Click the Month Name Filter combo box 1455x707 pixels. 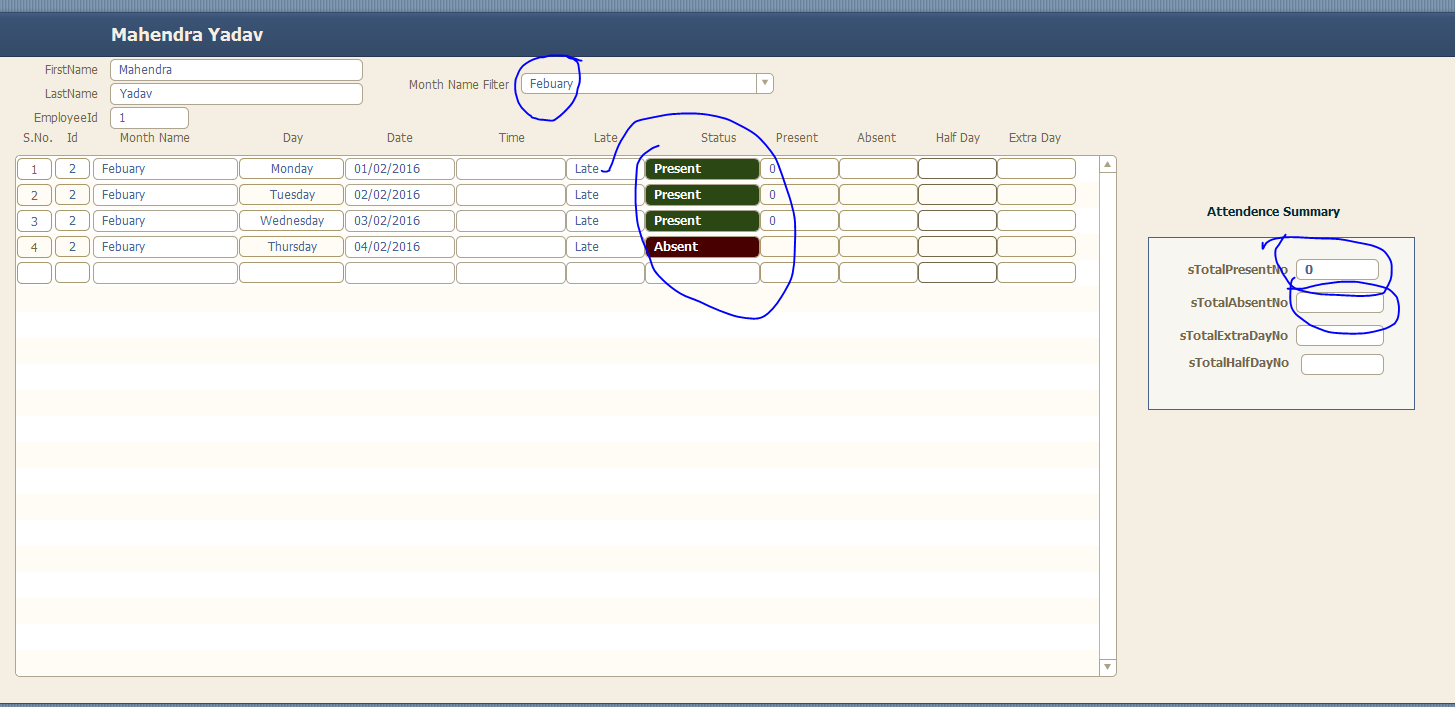point(640,84)
